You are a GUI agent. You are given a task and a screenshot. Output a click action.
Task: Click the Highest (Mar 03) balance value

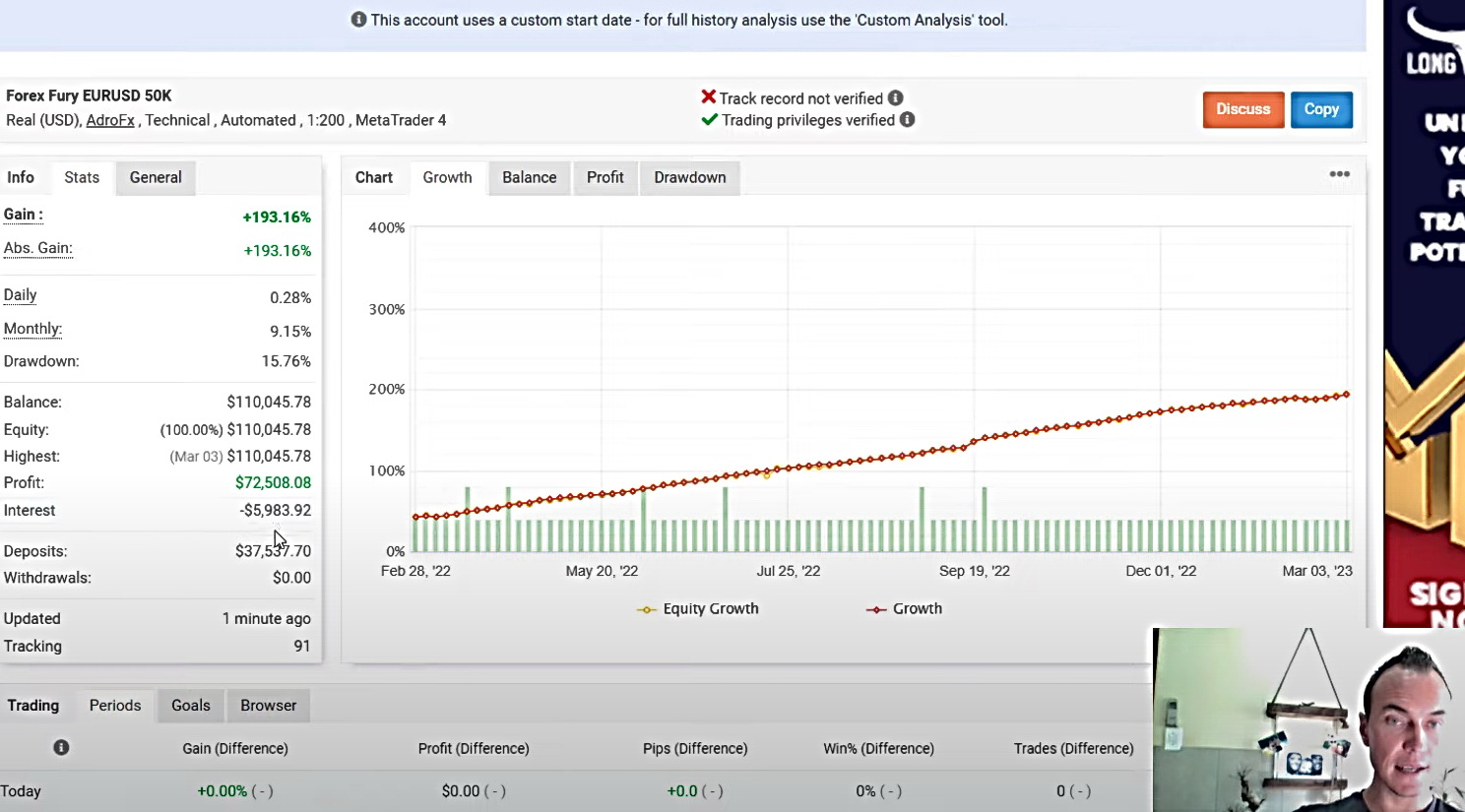(240, 456)
